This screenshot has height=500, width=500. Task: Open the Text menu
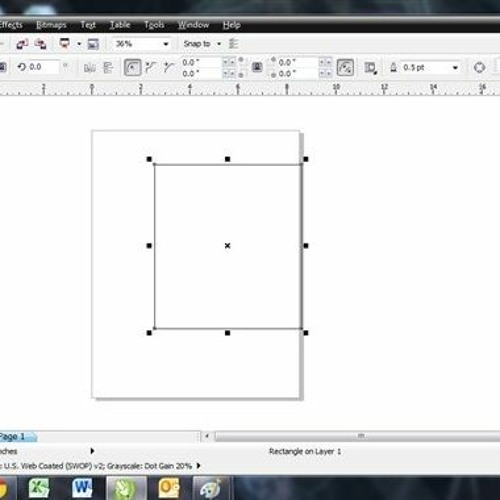(x=88, y=25)
